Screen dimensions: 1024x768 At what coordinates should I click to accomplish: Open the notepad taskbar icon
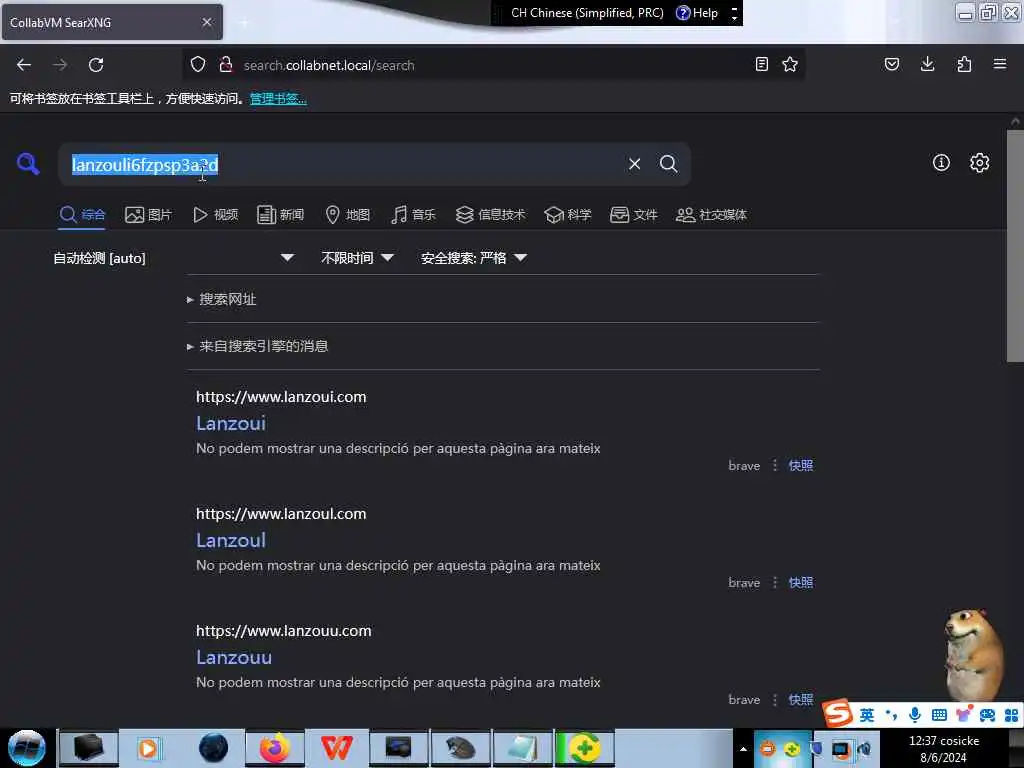523,748
